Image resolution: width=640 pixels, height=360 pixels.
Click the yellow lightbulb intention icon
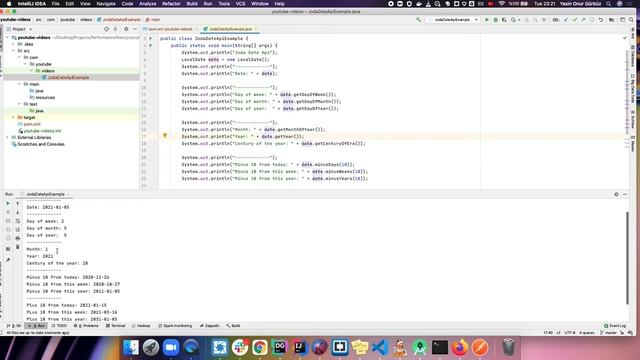(x=165, y=136)
